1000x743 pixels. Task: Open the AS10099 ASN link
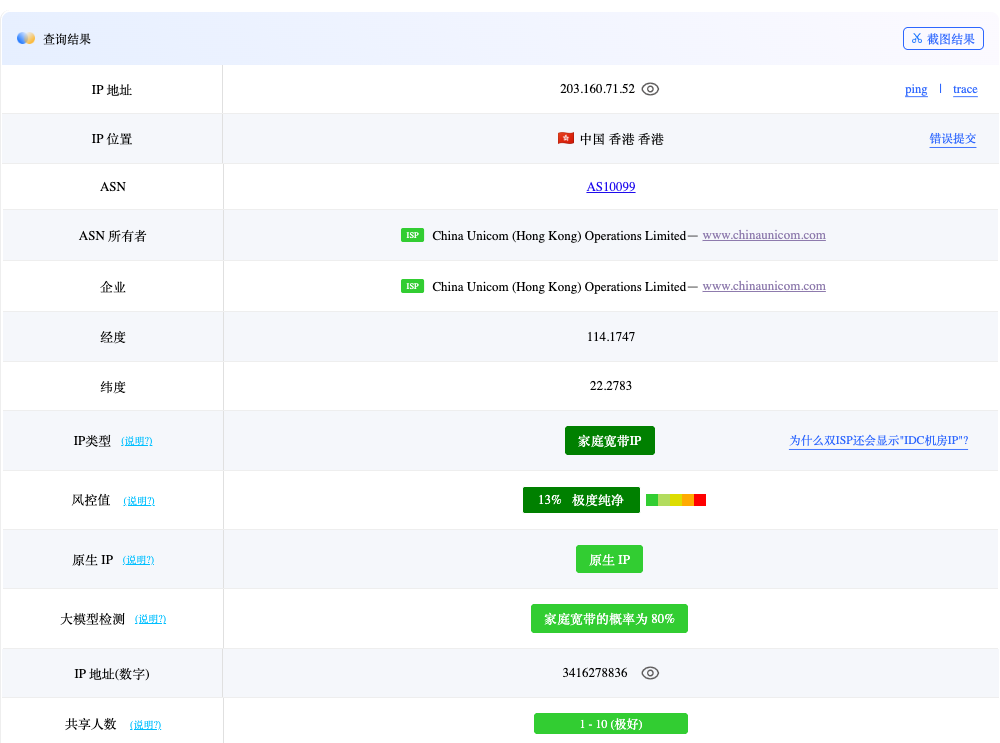point(611,187)
